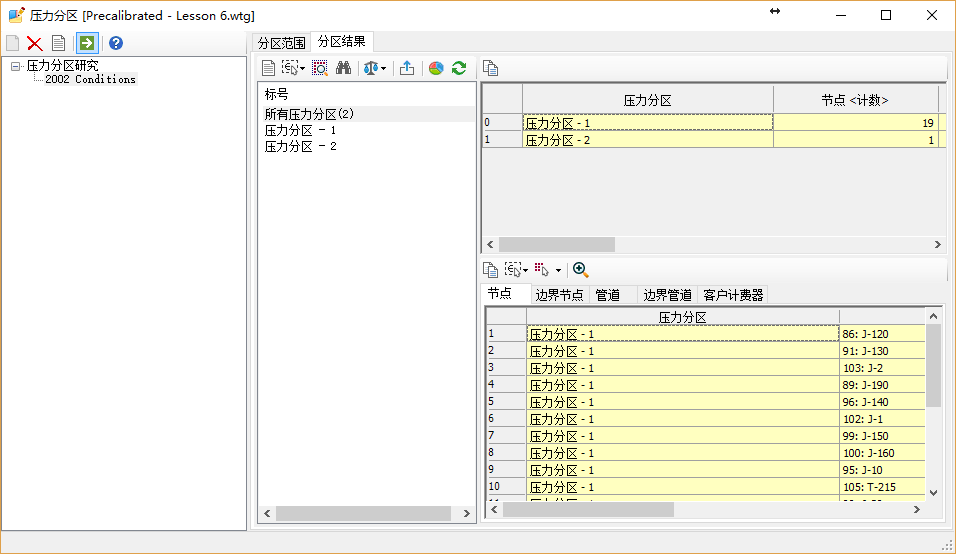Click the green arrow Compute button
Screen dimensions: 956x554
(x=87, y=43)
